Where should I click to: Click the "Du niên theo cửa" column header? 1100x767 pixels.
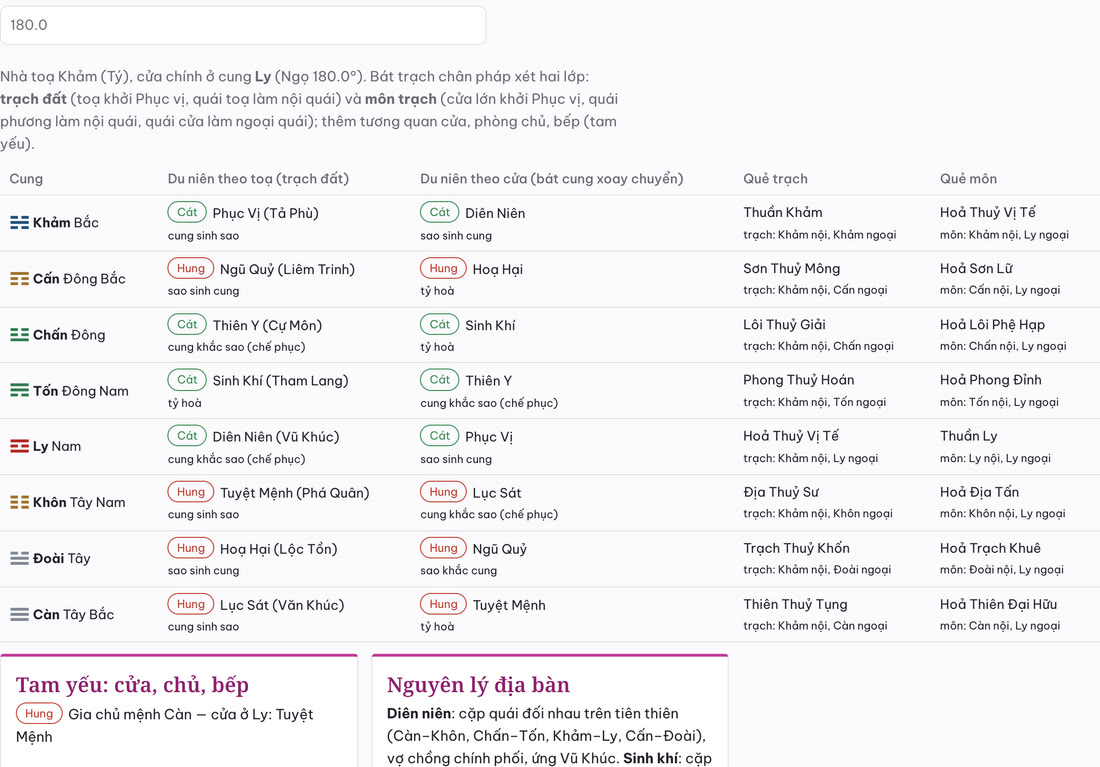coord(551,179)
